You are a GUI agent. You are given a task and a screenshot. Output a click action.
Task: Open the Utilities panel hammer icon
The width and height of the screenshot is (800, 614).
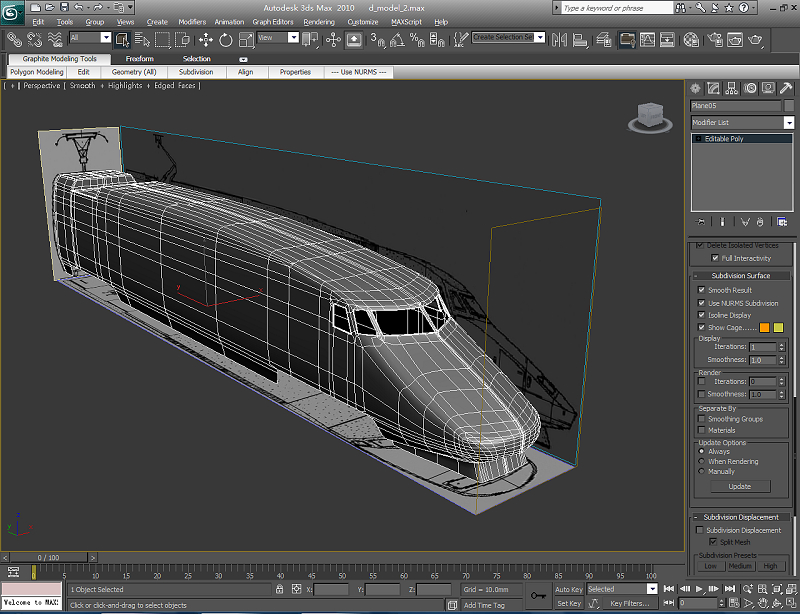(x=786, y=89)
